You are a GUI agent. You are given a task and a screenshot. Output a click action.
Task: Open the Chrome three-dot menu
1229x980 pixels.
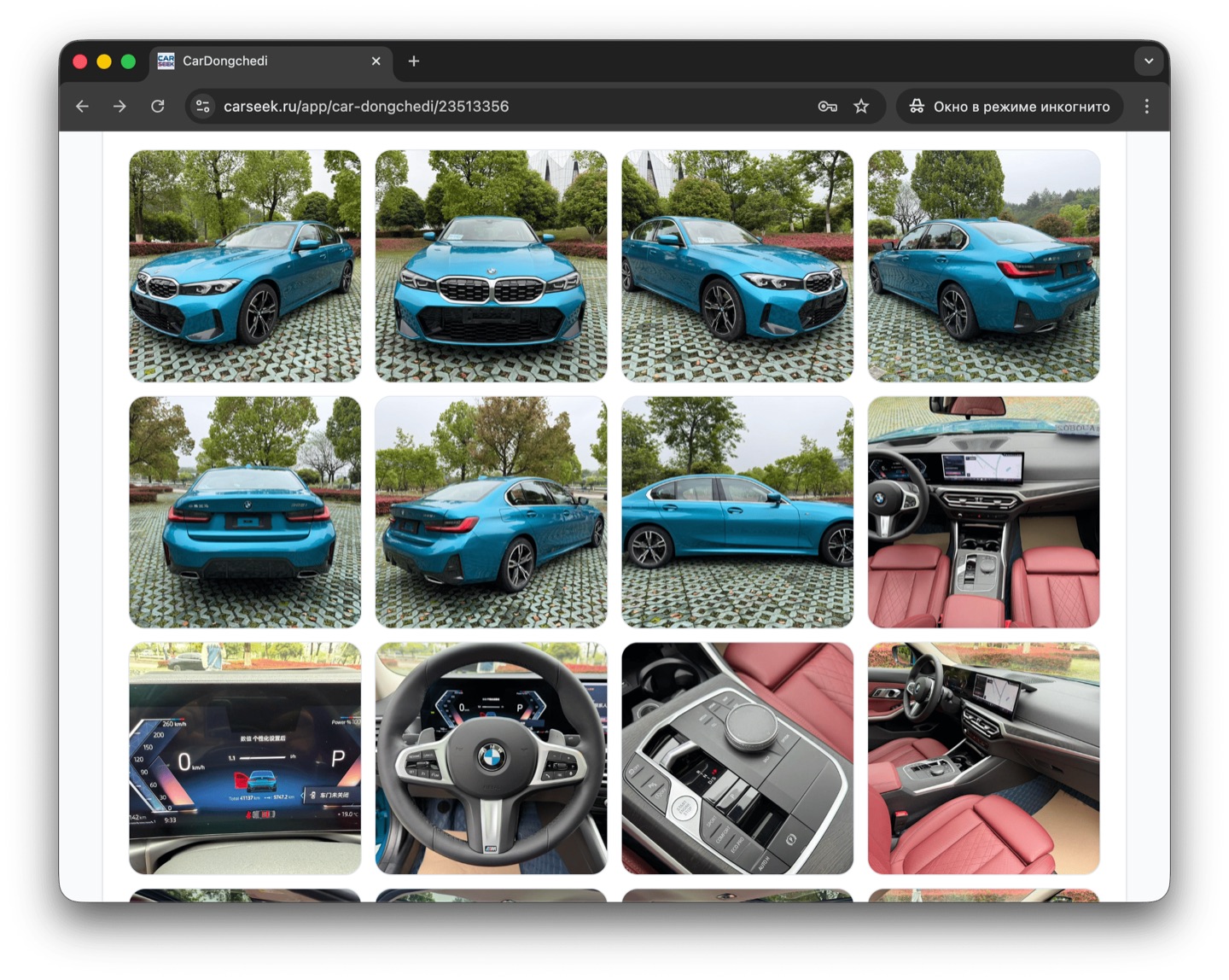[1146, 107]
